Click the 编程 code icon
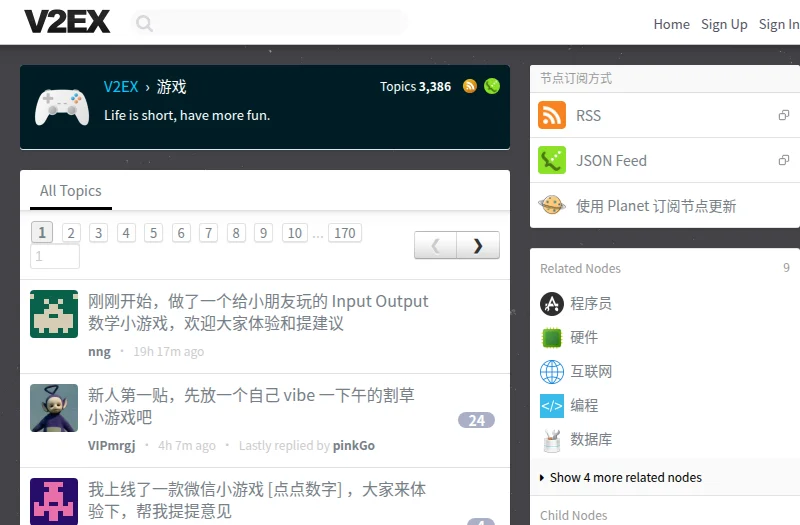The image size is (800, 525). click(x=552, y=406)
